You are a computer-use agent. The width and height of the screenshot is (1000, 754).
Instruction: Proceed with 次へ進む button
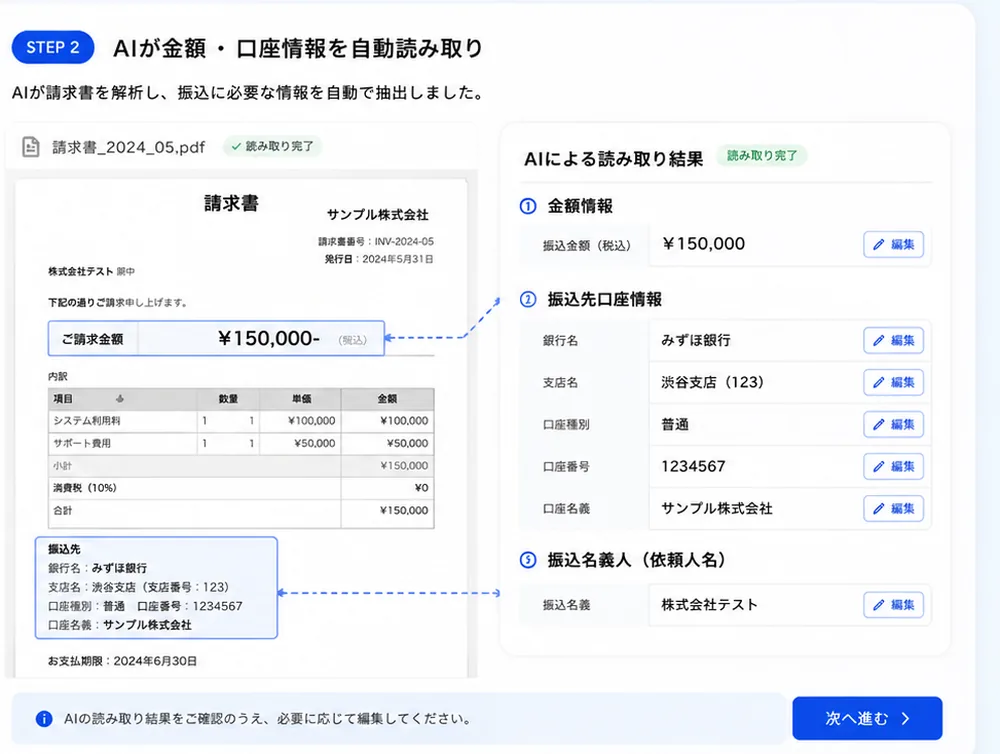(x=867, y=718)
